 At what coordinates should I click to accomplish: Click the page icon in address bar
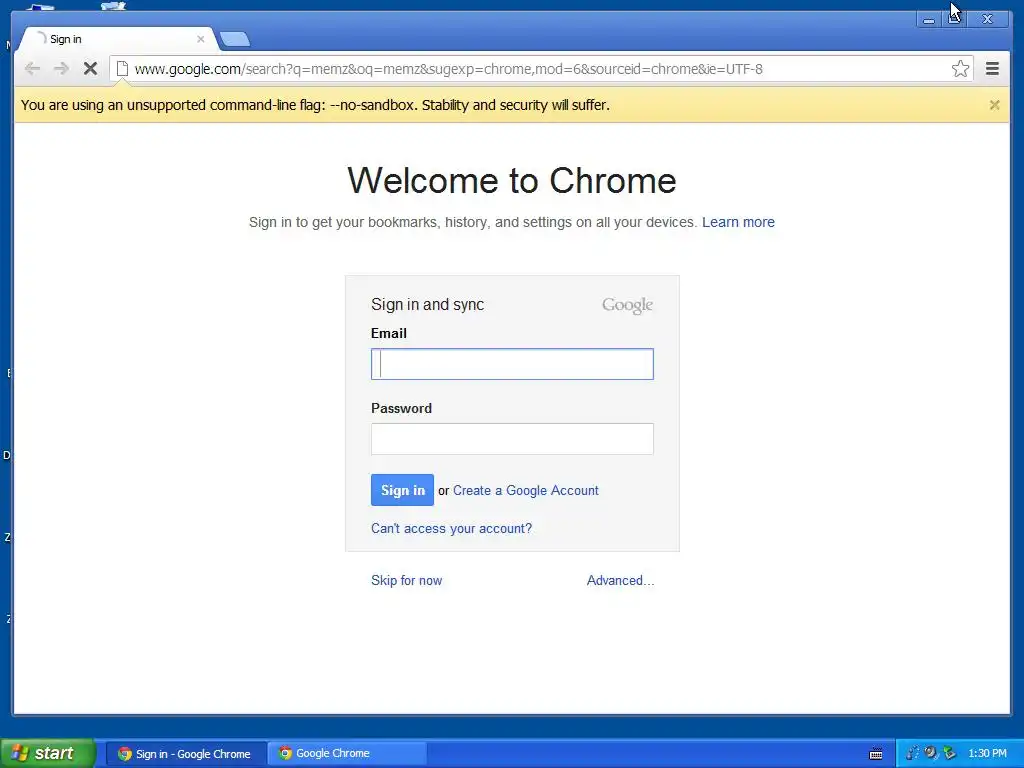point(122,69)
